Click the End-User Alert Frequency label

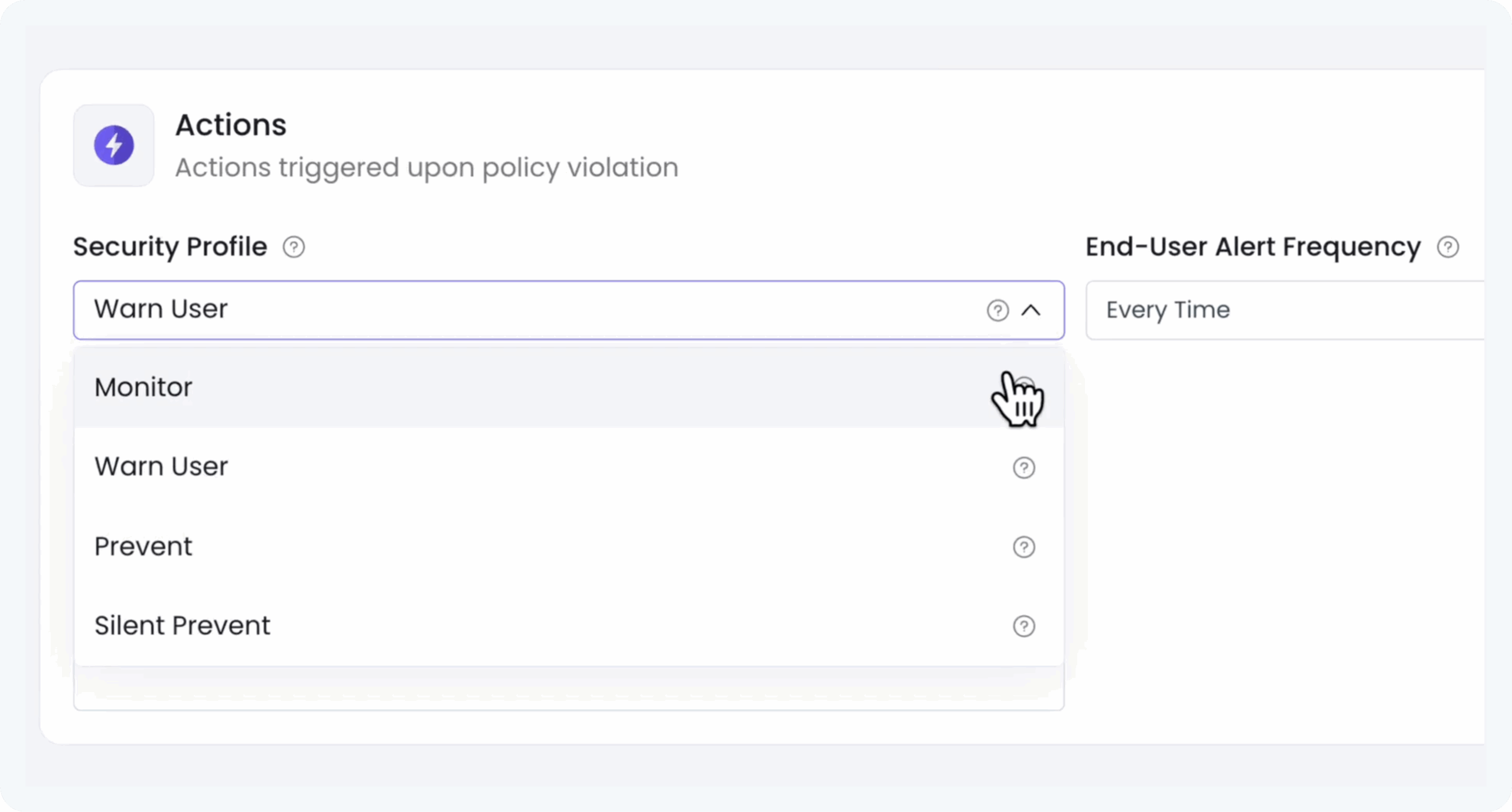(x=1253, y=247)
